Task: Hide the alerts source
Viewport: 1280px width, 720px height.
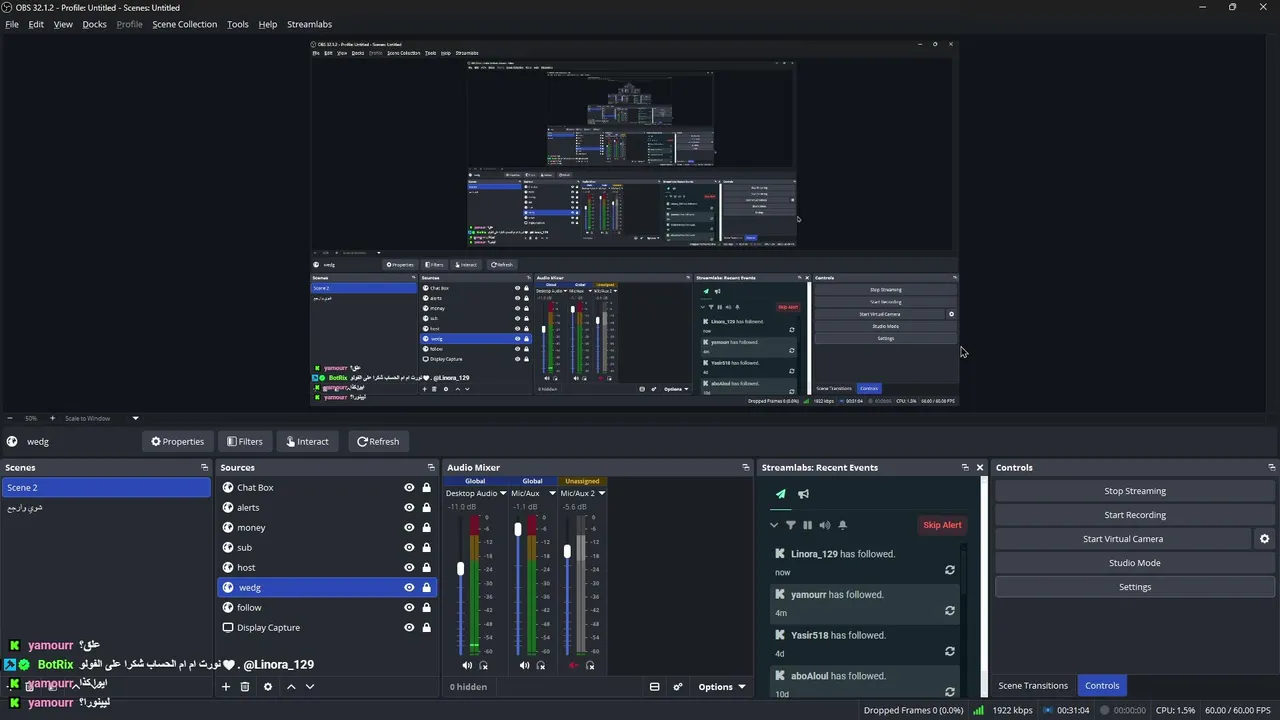Action: tap(409, 508)
